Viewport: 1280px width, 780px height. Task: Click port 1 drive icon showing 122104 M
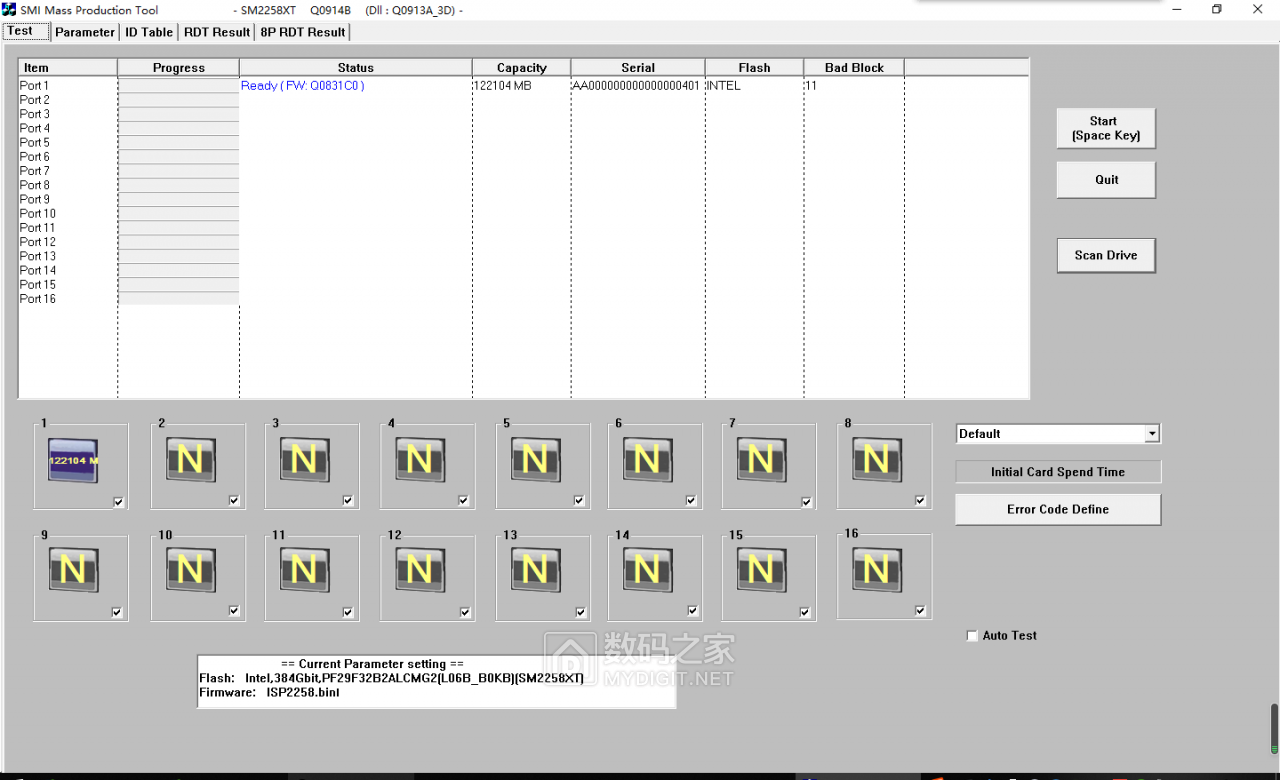(x=73, y=460)
